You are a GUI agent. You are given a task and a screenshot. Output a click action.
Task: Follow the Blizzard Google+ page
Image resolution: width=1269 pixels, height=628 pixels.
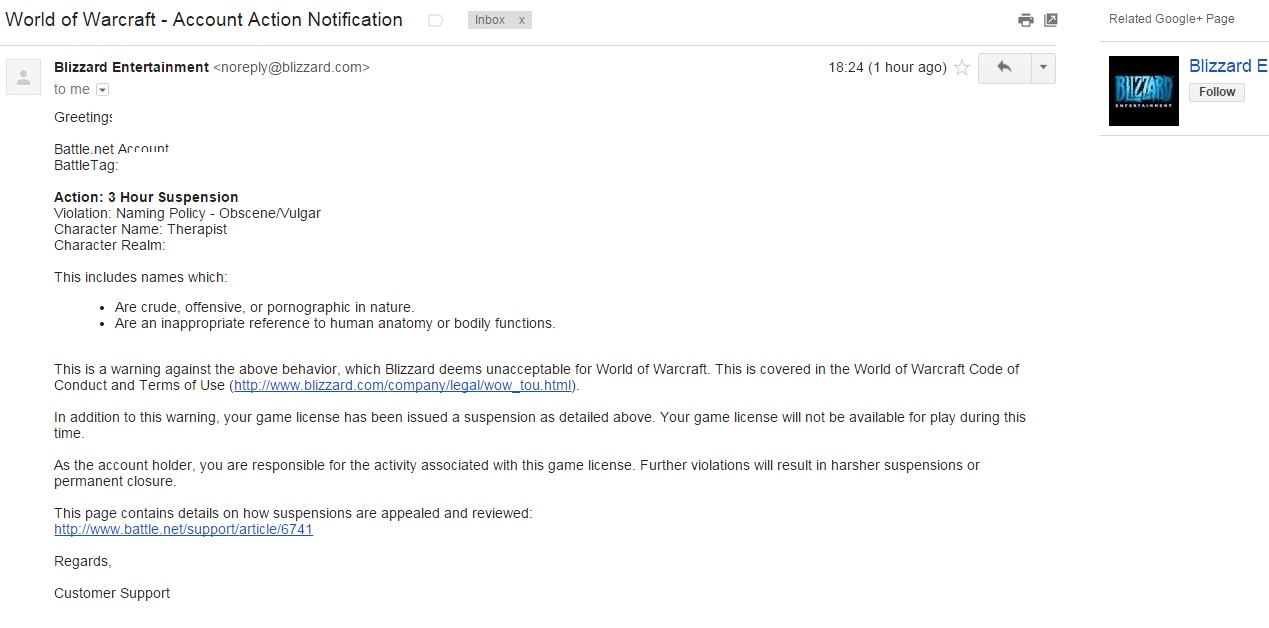coord(1217,92)
